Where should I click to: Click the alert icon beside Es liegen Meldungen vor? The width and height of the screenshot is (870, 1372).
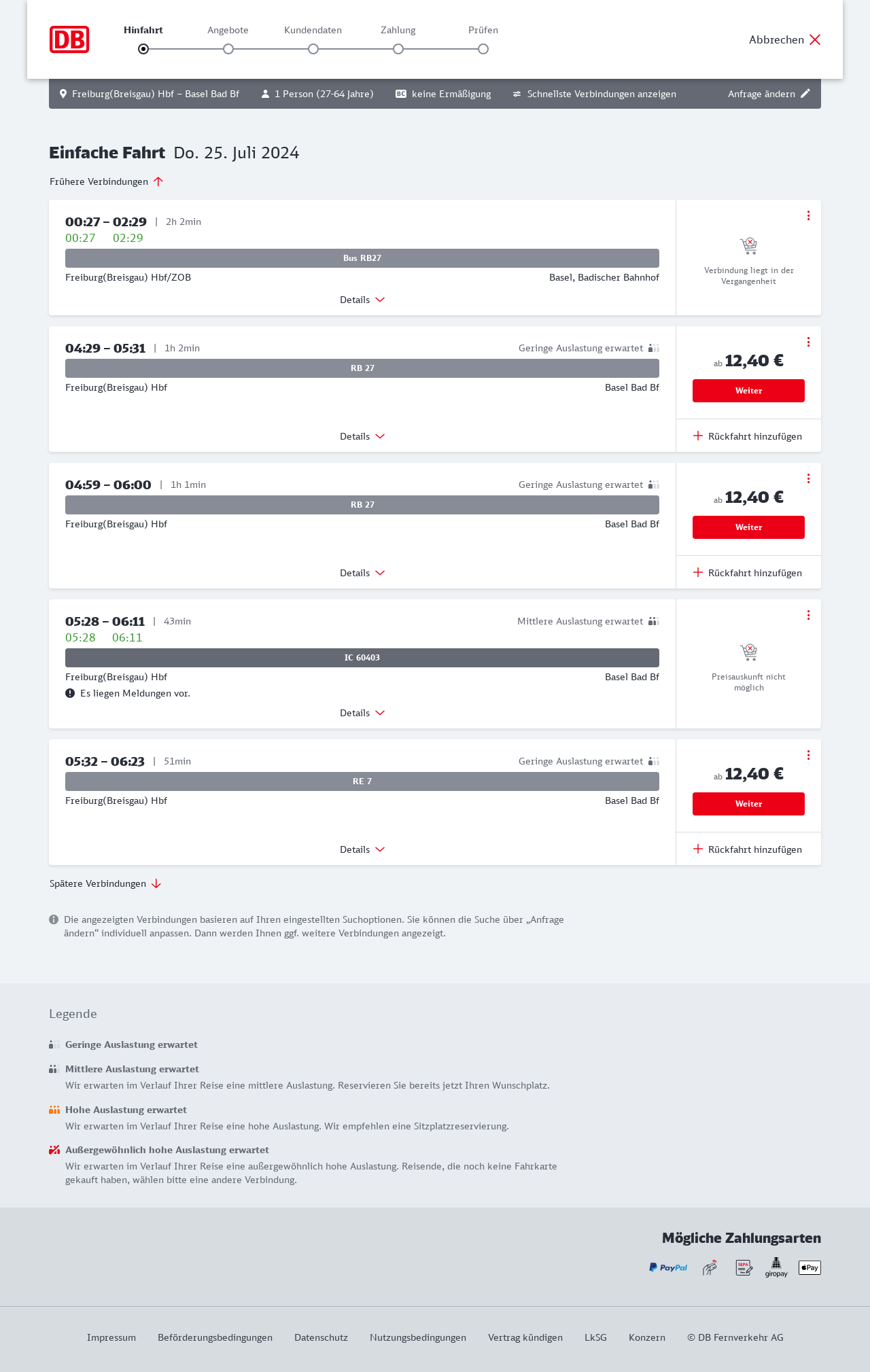[70, 693]
